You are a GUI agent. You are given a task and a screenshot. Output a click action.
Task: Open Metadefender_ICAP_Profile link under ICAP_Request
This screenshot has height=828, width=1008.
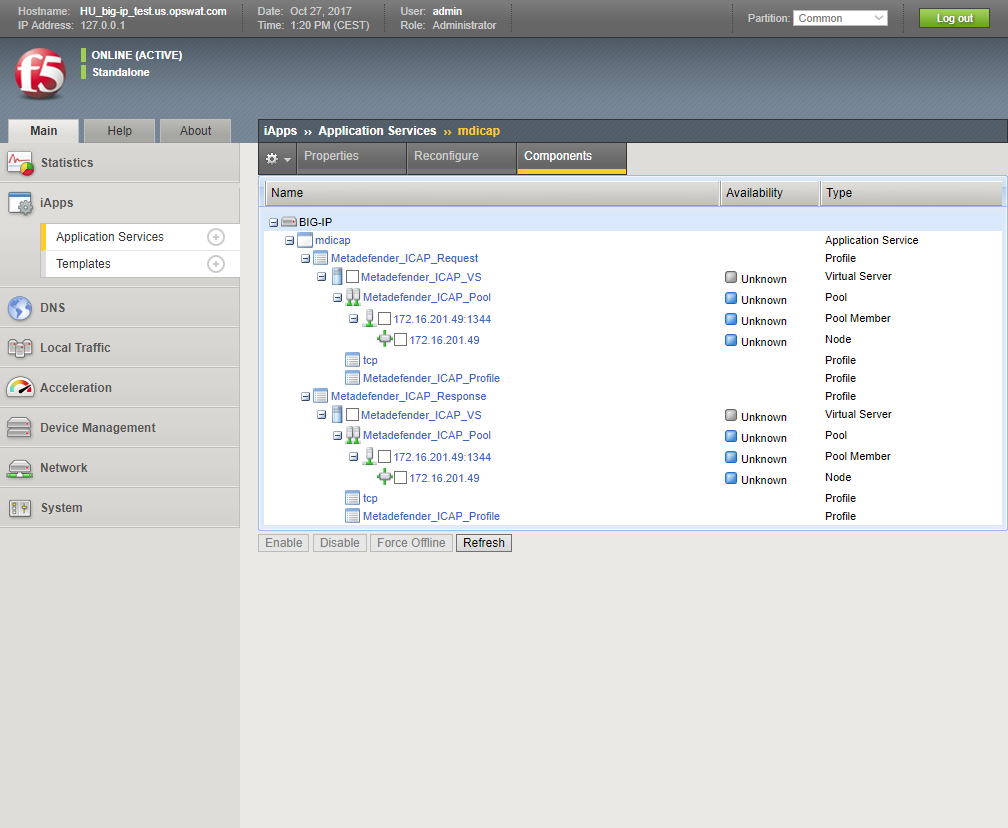(x=431, y=379)
